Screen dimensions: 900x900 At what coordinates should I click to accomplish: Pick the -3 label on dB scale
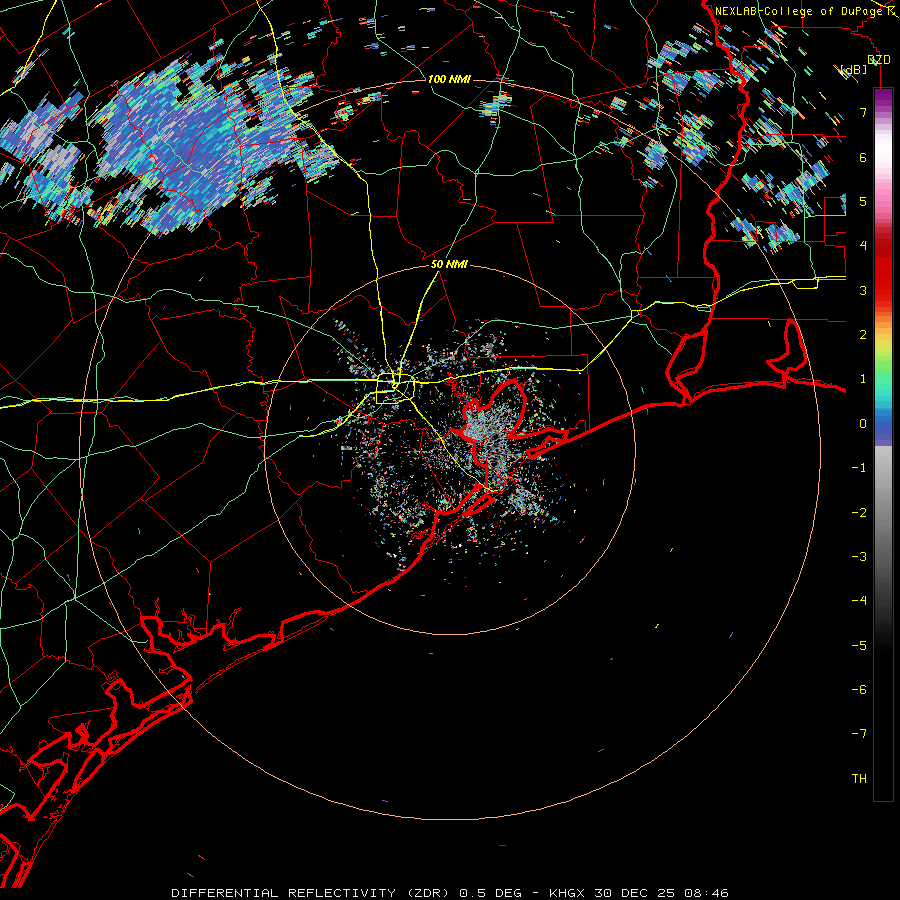point(859,557)
